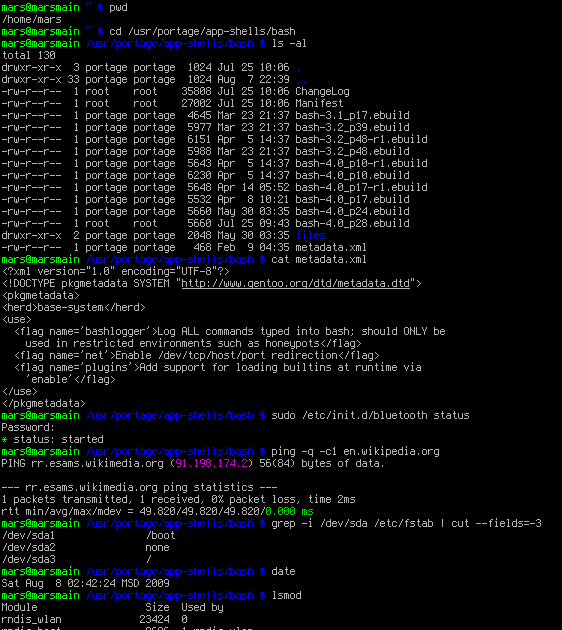Click on bash-4.0_p28.ebuild file name
Image resolution: width=562 pixels, height=630 pixels.
352,223
